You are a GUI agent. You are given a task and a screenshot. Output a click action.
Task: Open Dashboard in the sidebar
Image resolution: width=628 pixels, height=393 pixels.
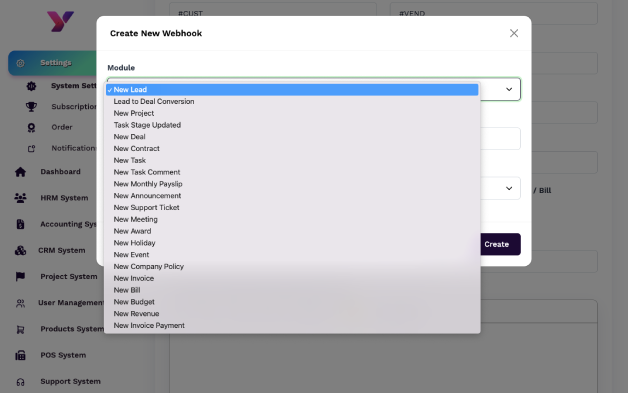coord(60,171)
